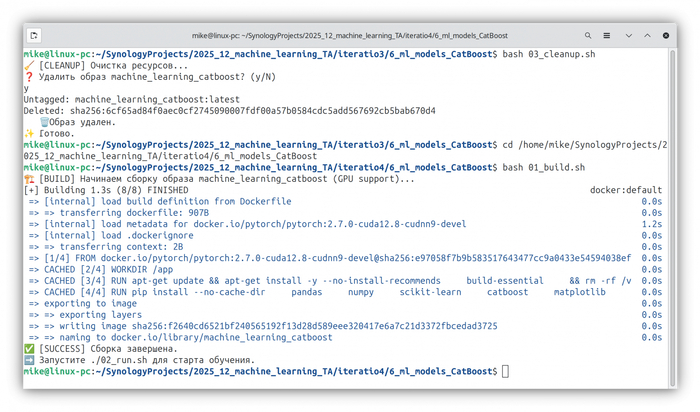Click 'docker:default' text in build output
This screenshot has width=700, height=412.
[x=626, y=190]
